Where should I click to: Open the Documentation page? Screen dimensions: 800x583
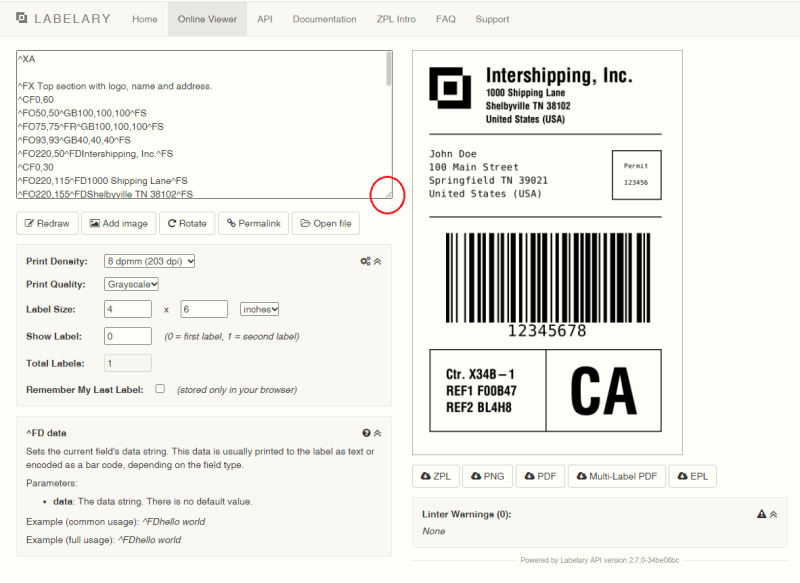point(324,19)
